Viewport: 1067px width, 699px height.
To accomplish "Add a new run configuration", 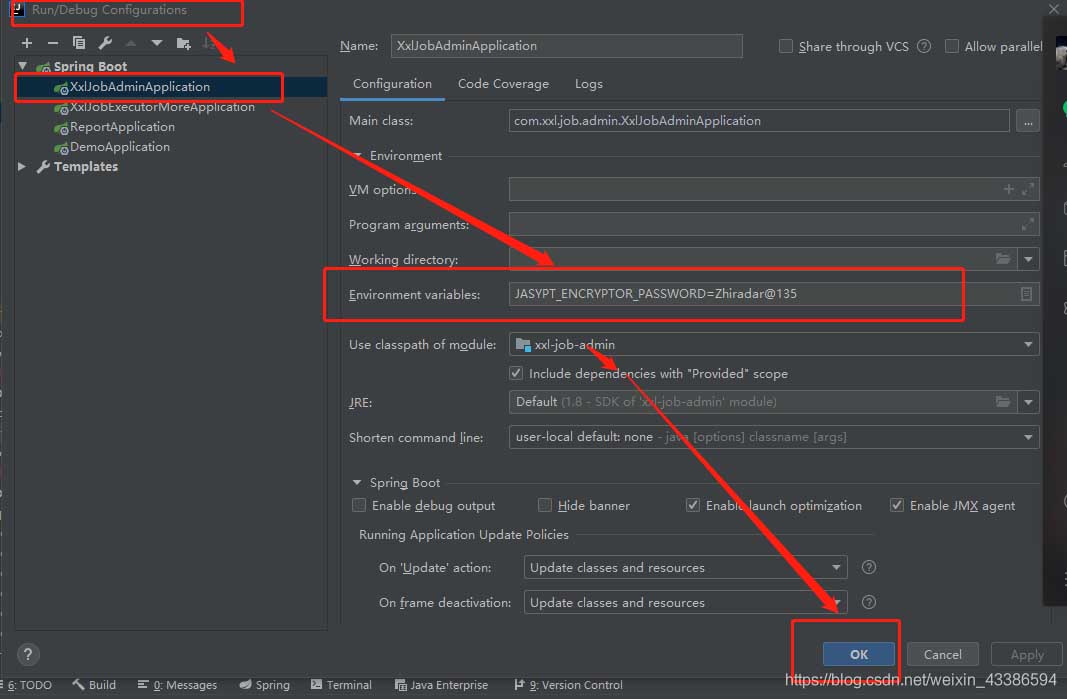I will pyautogui.click(x=27, y=43).
